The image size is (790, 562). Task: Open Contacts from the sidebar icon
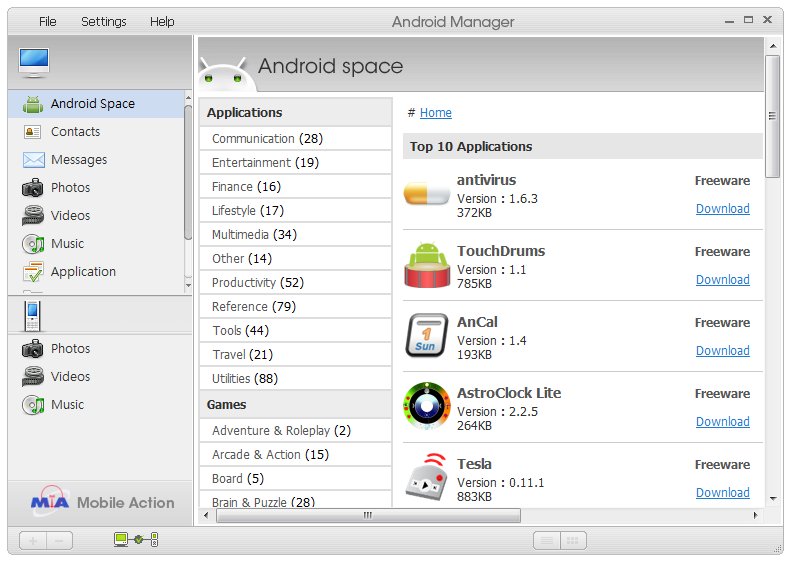(33, 132)
